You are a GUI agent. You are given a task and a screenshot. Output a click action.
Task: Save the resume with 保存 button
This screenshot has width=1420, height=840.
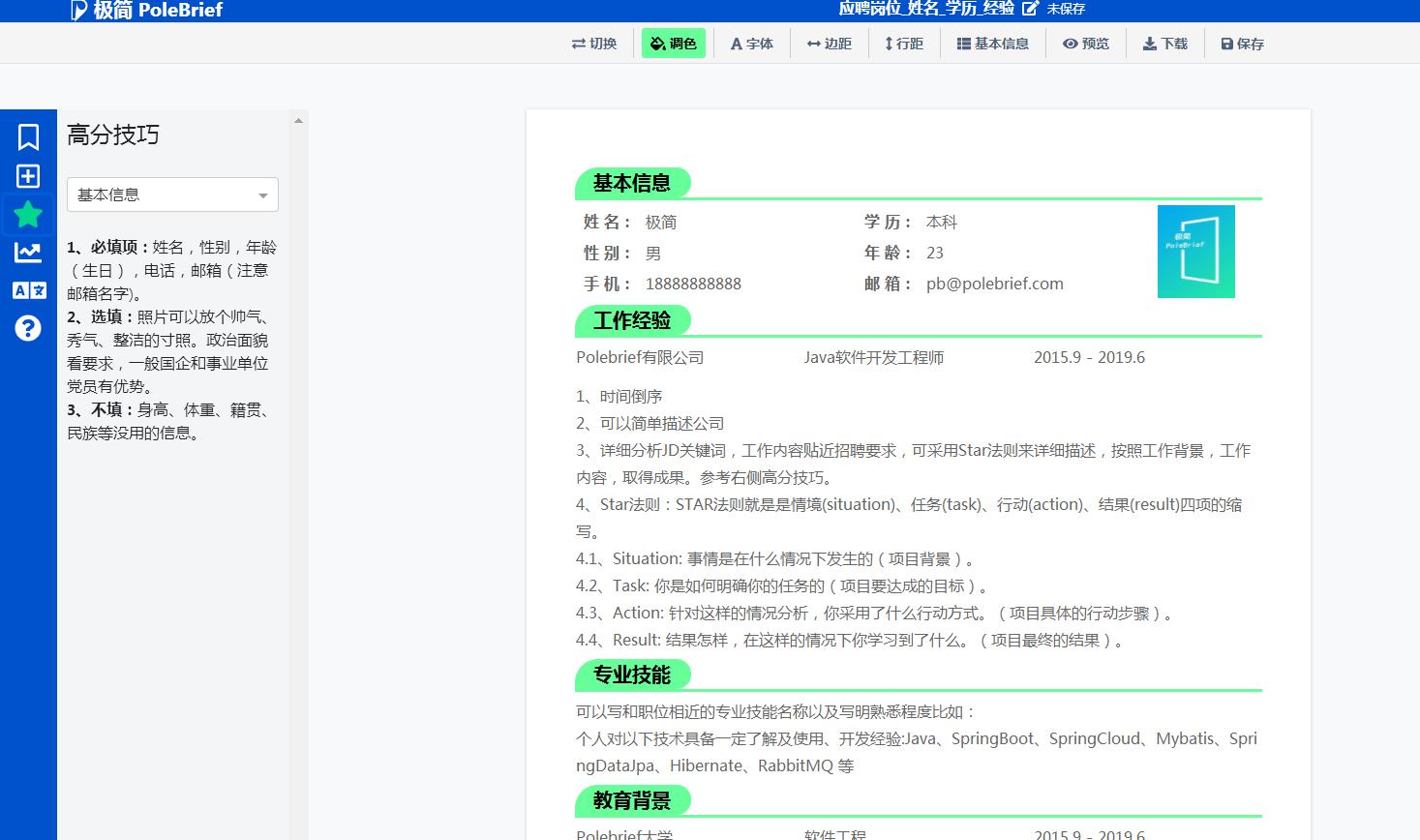[1240, 43]
